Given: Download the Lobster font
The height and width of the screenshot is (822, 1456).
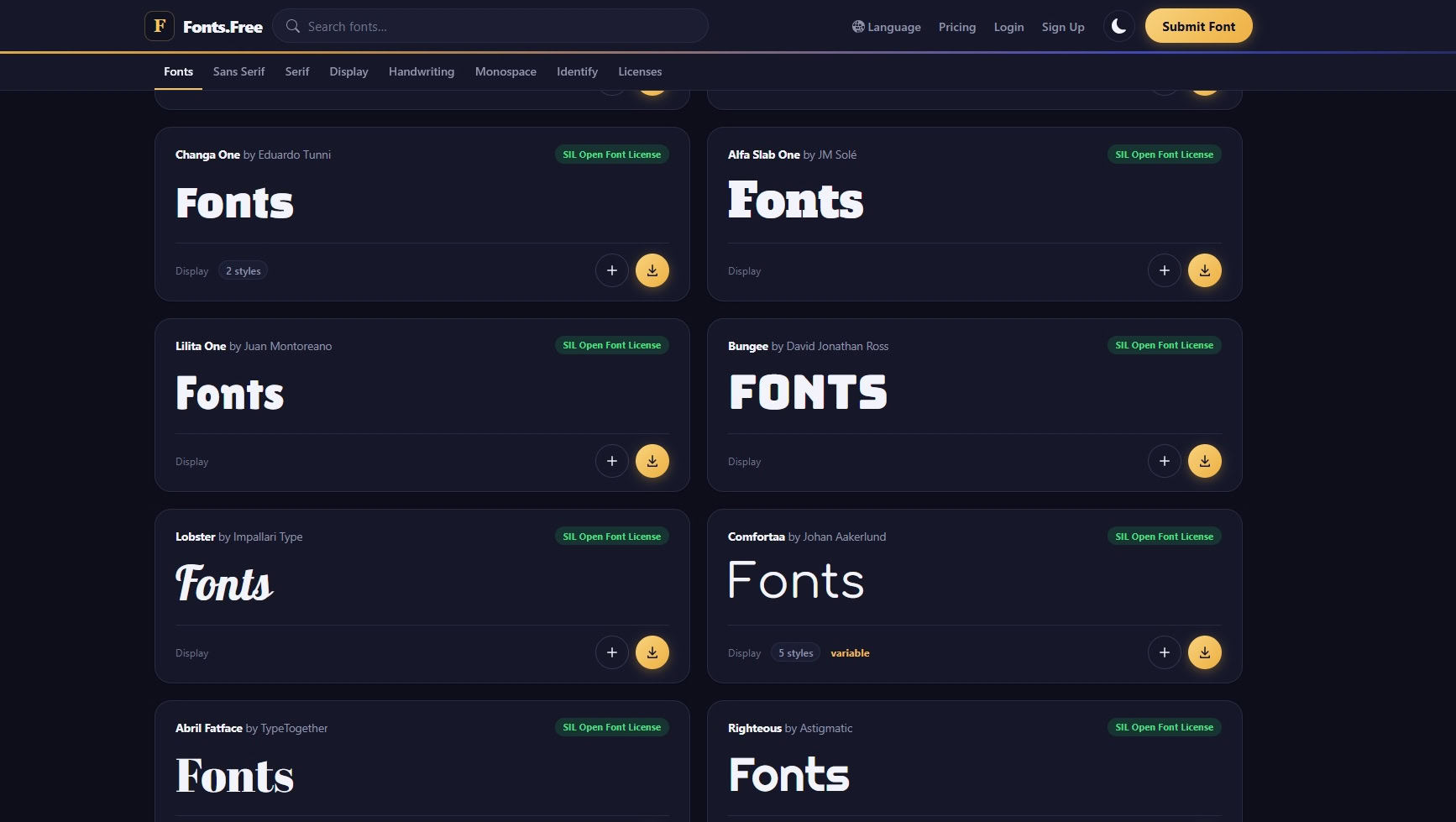Looking at the screenshot, I should click(652, 652).
